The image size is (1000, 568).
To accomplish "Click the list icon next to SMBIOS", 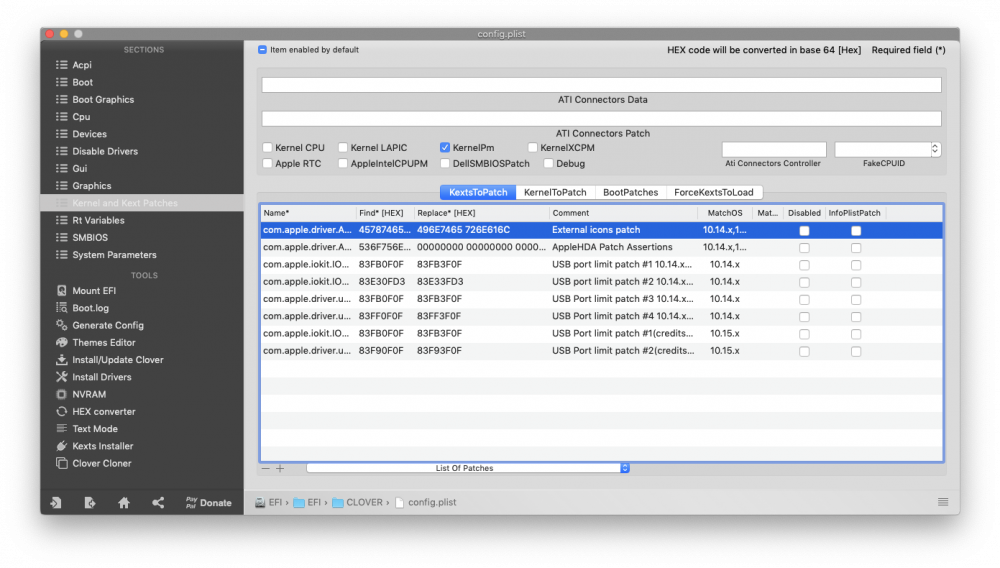I will tap(62, 237).
